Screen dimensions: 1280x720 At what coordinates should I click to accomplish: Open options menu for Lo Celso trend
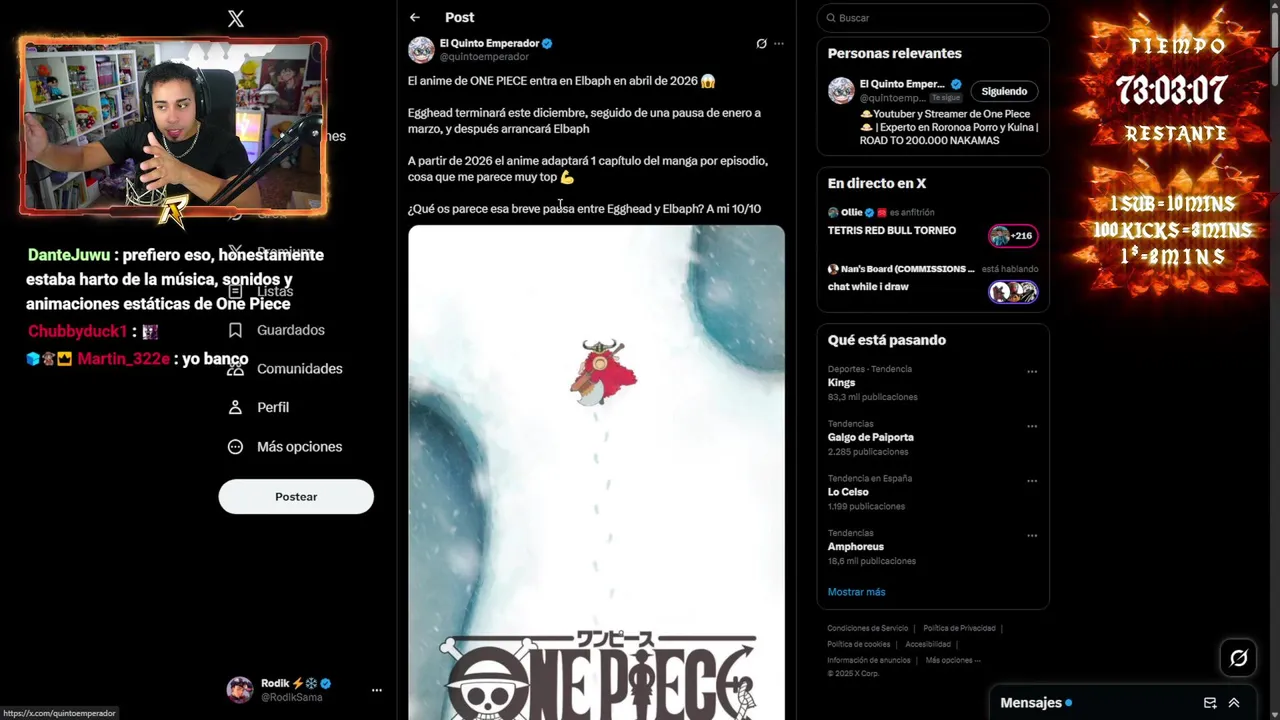[1032, 481]
